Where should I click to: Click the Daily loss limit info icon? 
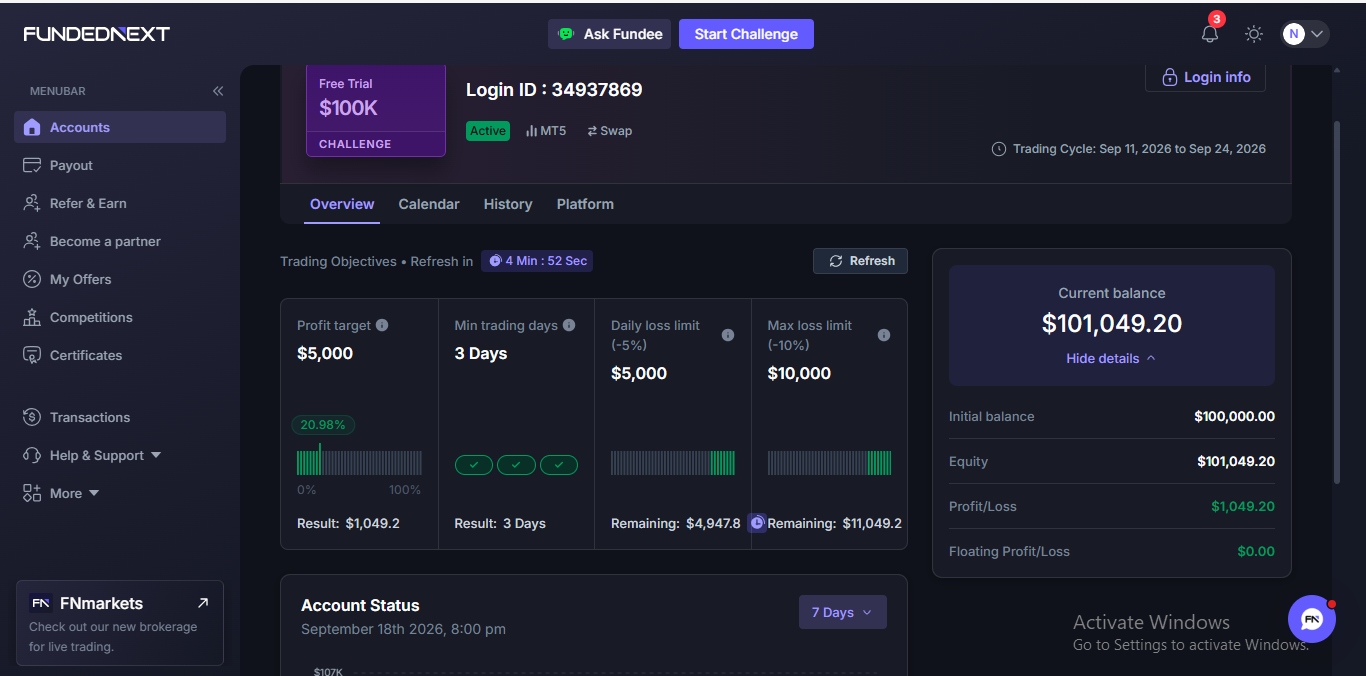pyautogui.click(x=728, y=335)
